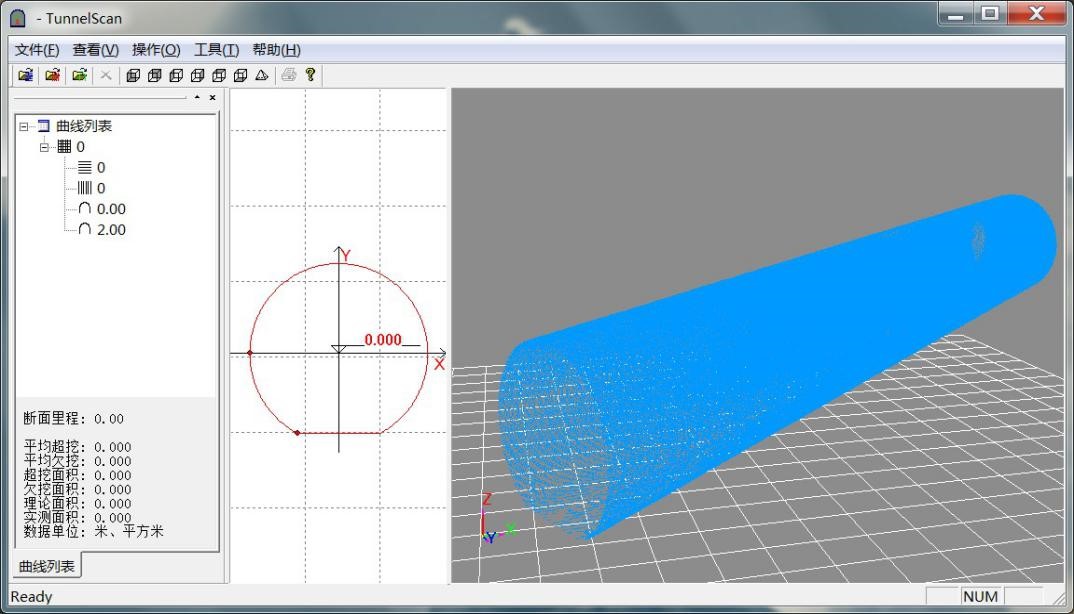This screenshot has width=1074, height=614.
Task: Close the TunnelScan window
Action: click(1037, 14)
